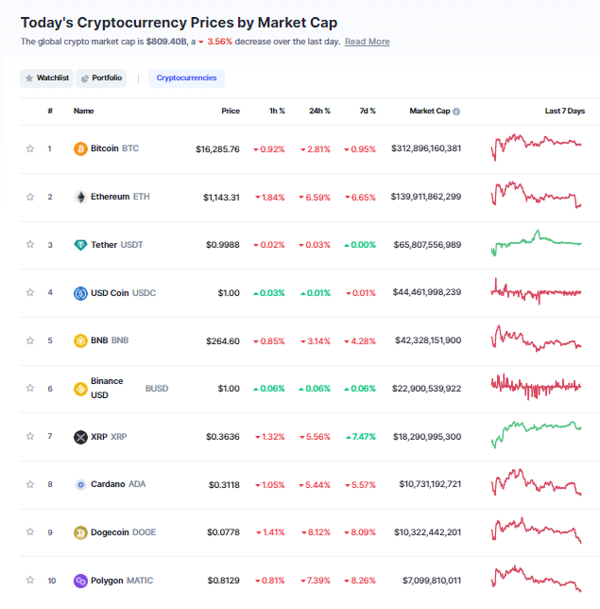Image resolution: width=600 pixels, height=609 pixels.
Task: Click Cardano market cap $10,731,192,721
Action: 430,484
